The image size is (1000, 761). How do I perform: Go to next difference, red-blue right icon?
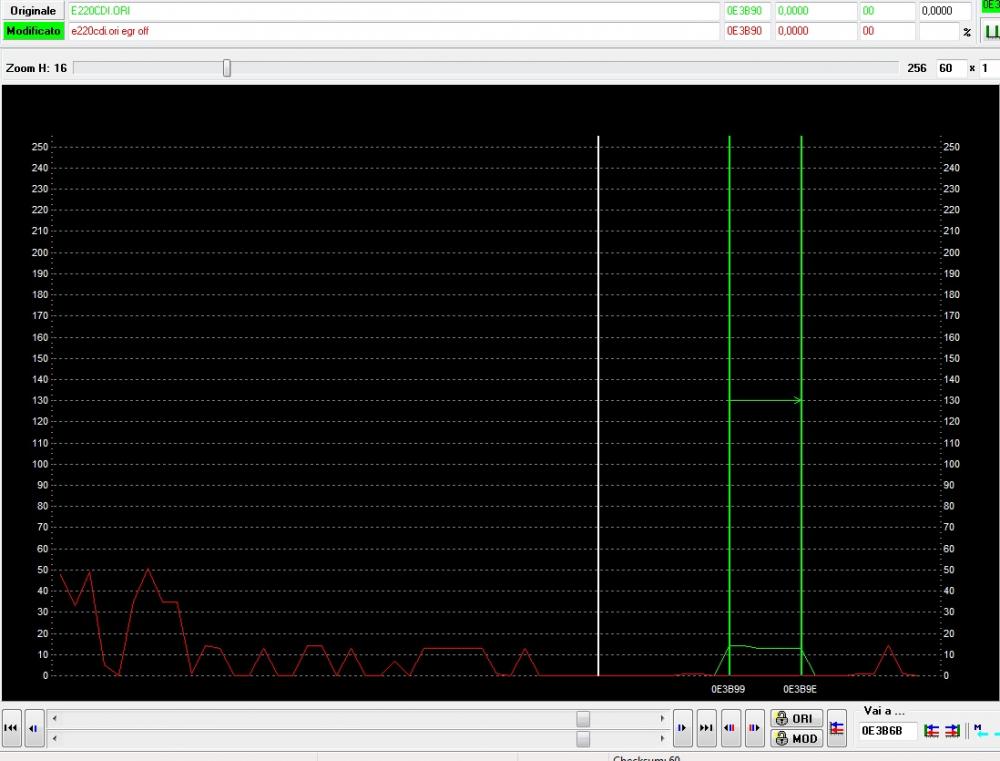(754, 728)
